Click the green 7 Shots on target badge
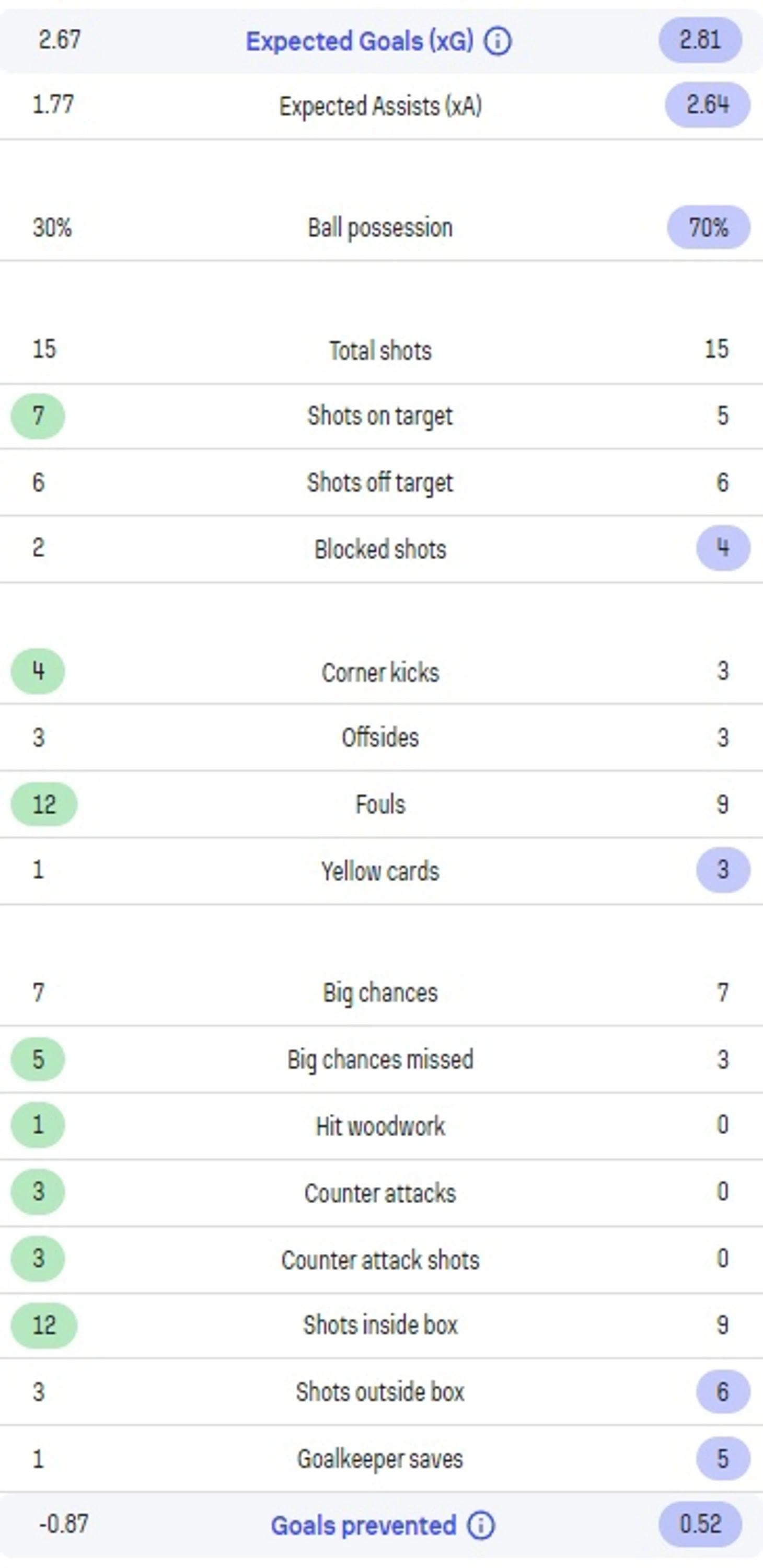Viewport: 763px width, 1568px height. tap(38, 417)
